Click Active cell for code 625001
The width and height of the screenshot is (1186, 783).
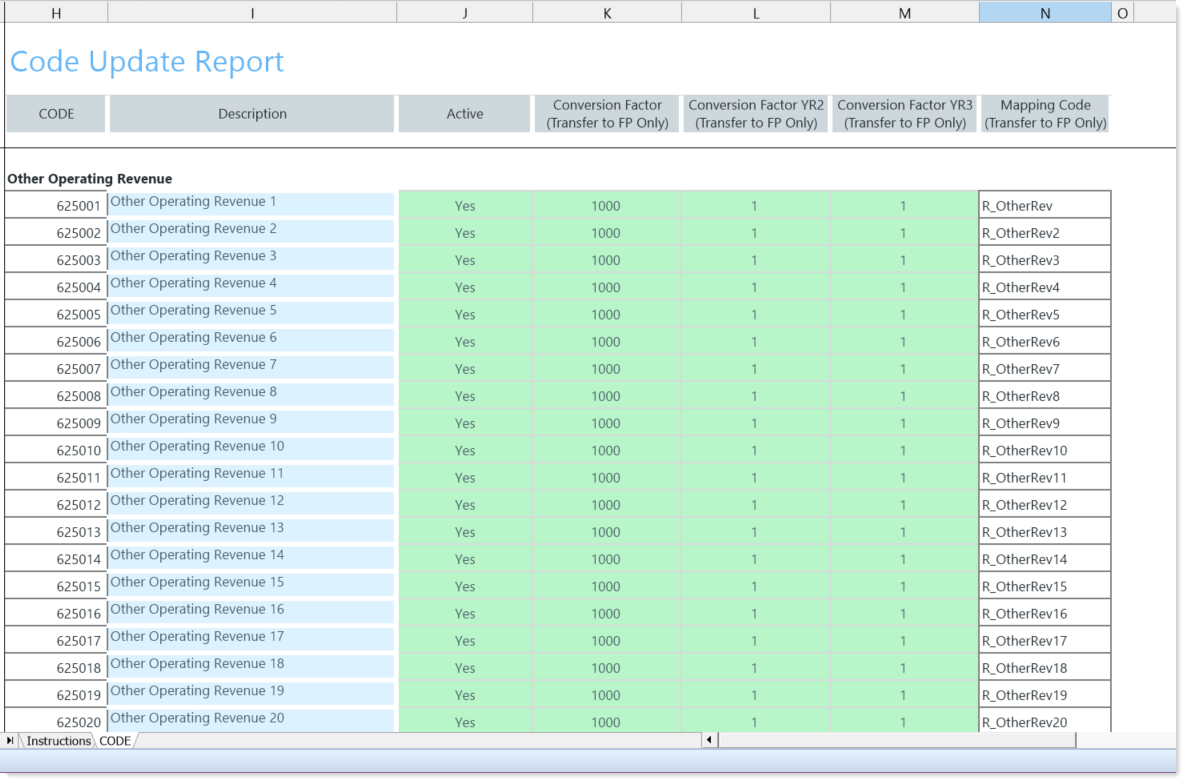pos(465,206)
